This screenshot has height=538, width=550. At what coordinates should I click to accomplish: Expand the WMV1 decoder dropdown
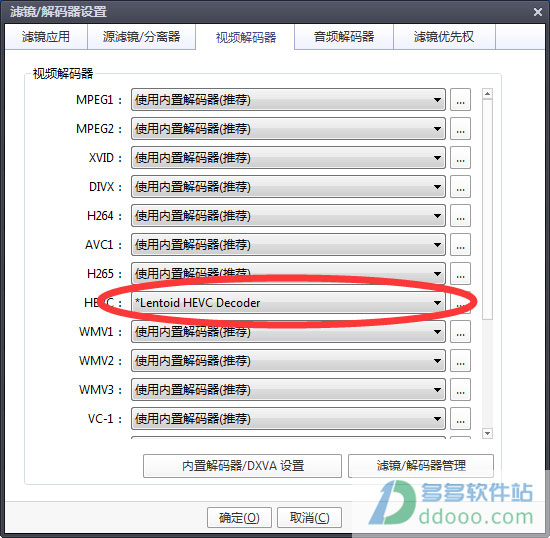point(288,331)
